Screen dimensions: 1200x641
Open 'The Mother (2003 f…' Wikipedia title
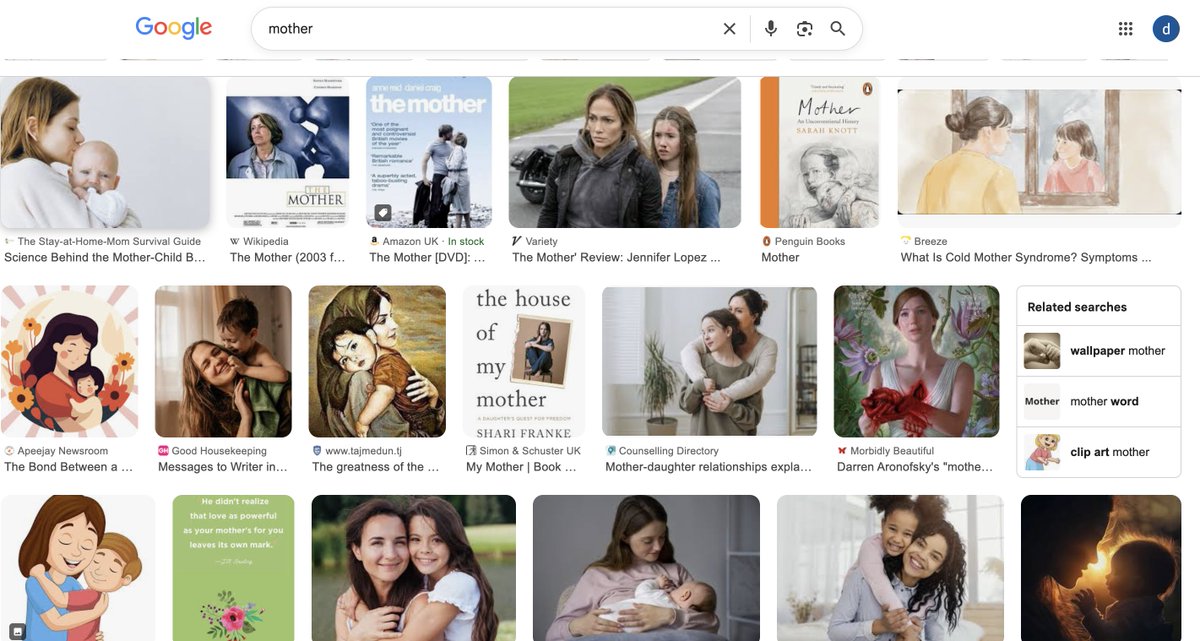tap(288, 257)
